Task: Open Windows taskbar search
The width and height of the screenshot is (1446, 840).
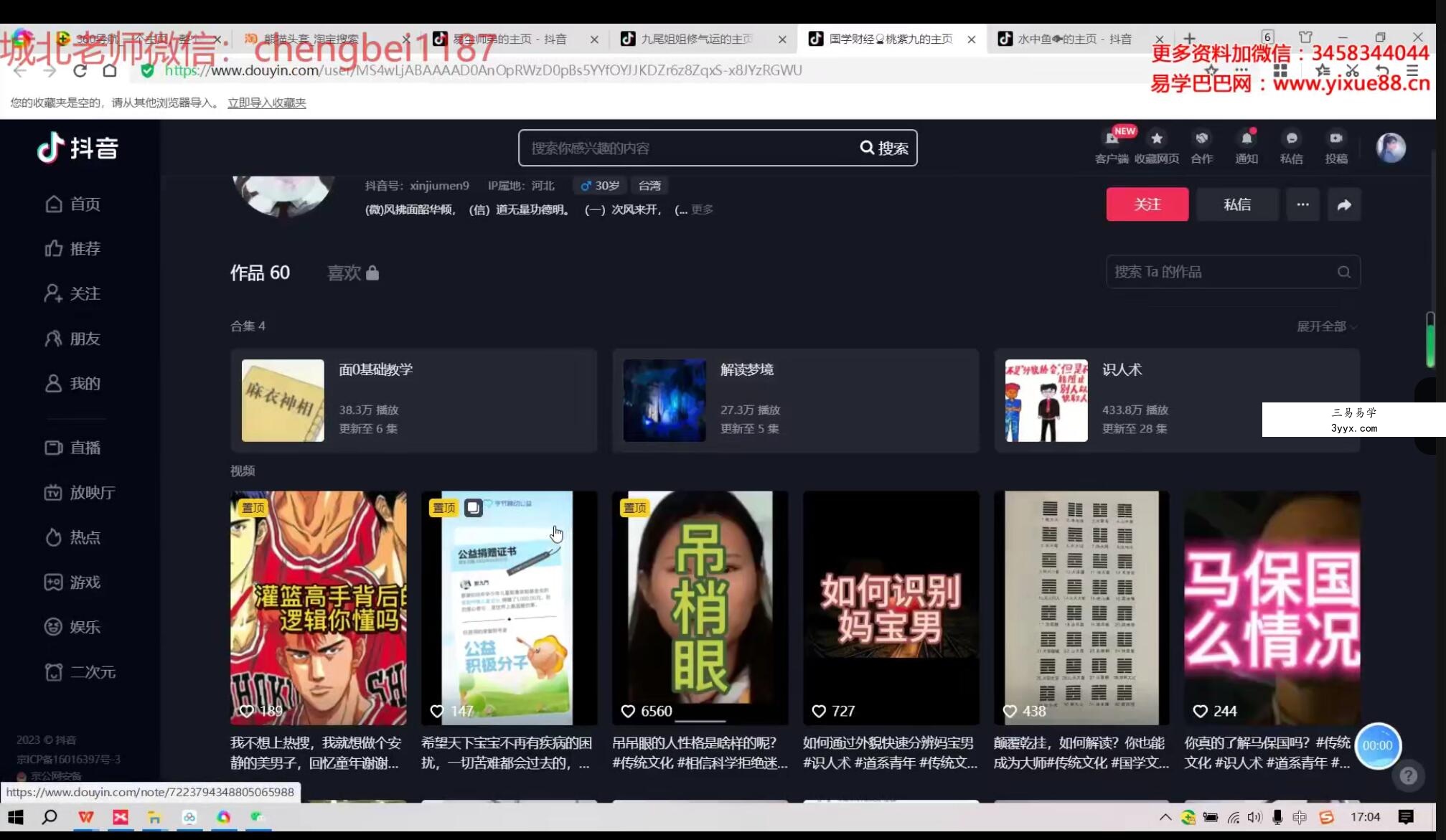Action: (50, 817)
